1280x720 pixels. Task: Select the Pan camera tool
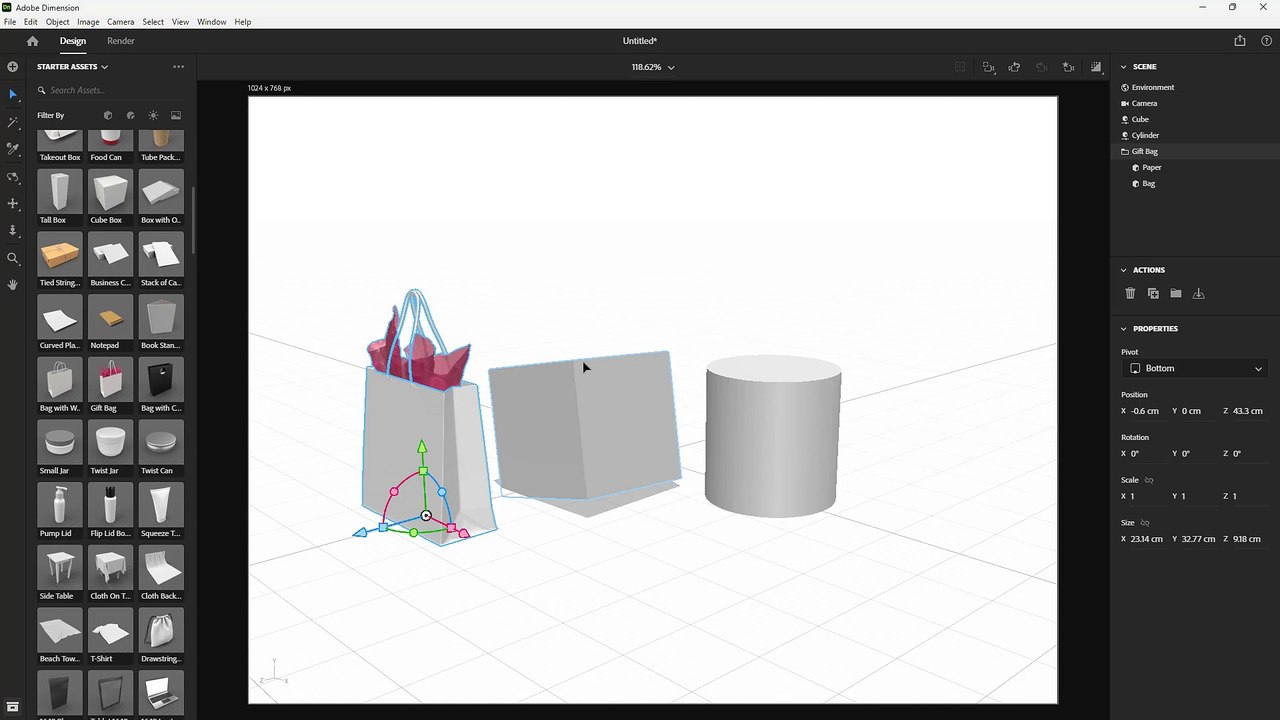click(13, 204)
